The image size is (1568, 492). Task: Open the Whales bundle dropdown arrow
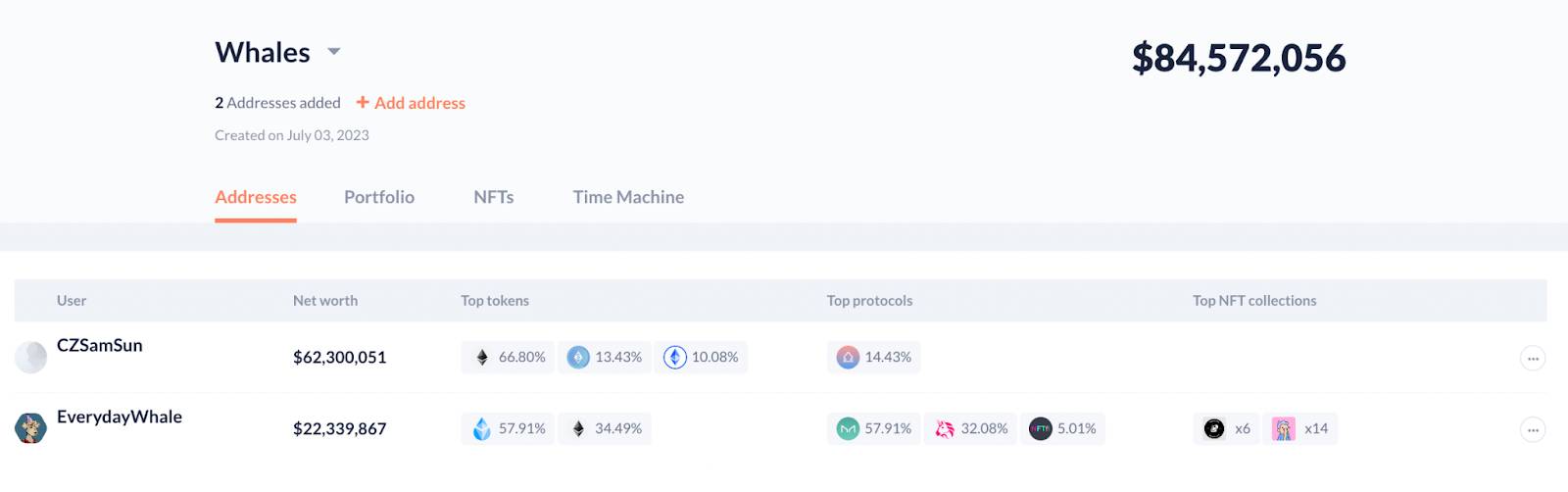333,52
